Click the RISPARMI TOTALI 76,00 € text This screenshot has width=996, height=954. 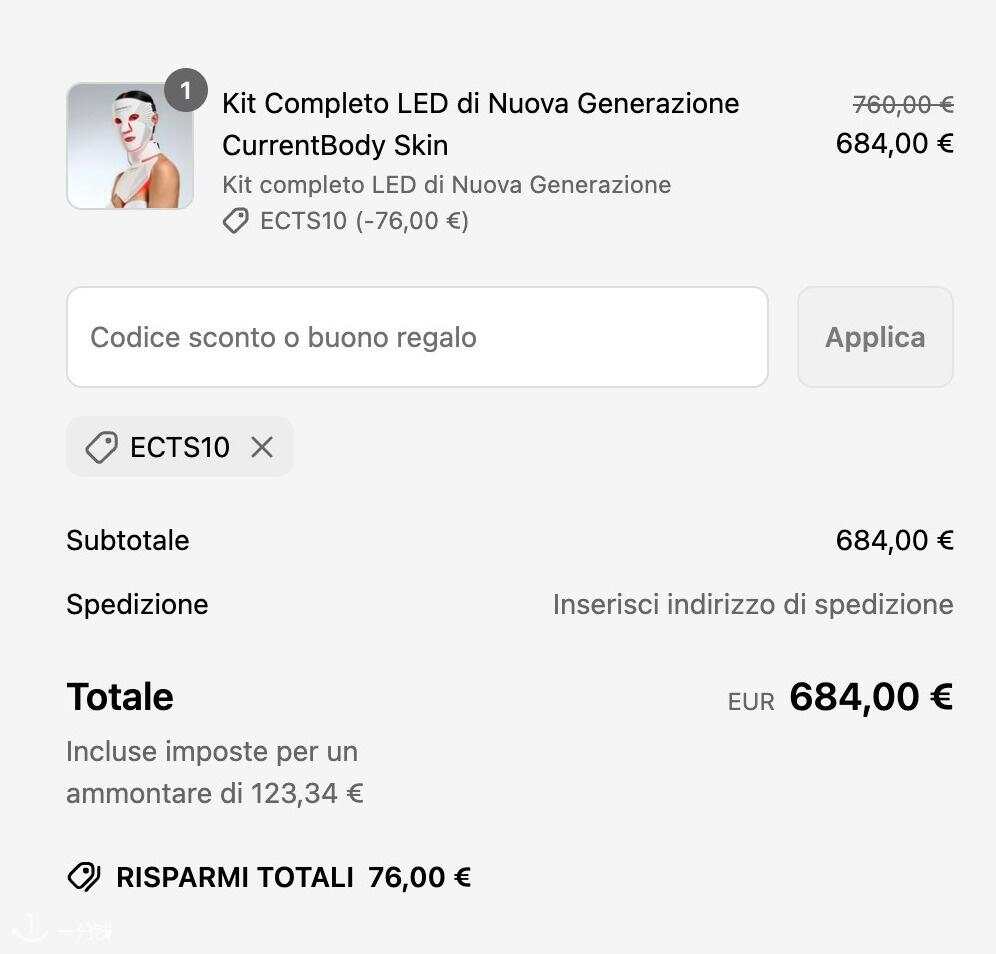(293, 877)
